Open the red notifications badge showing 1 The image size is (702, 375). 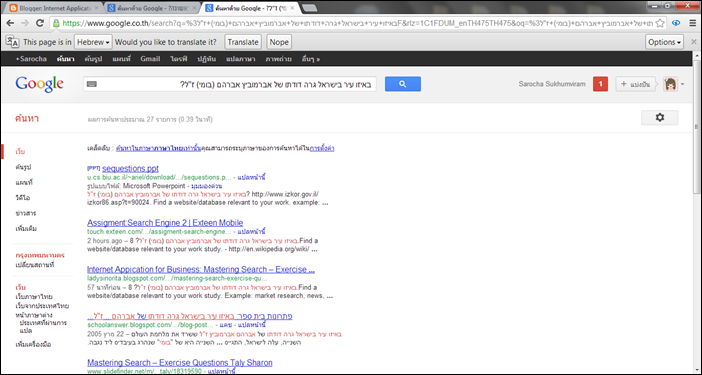pos(600,84)
